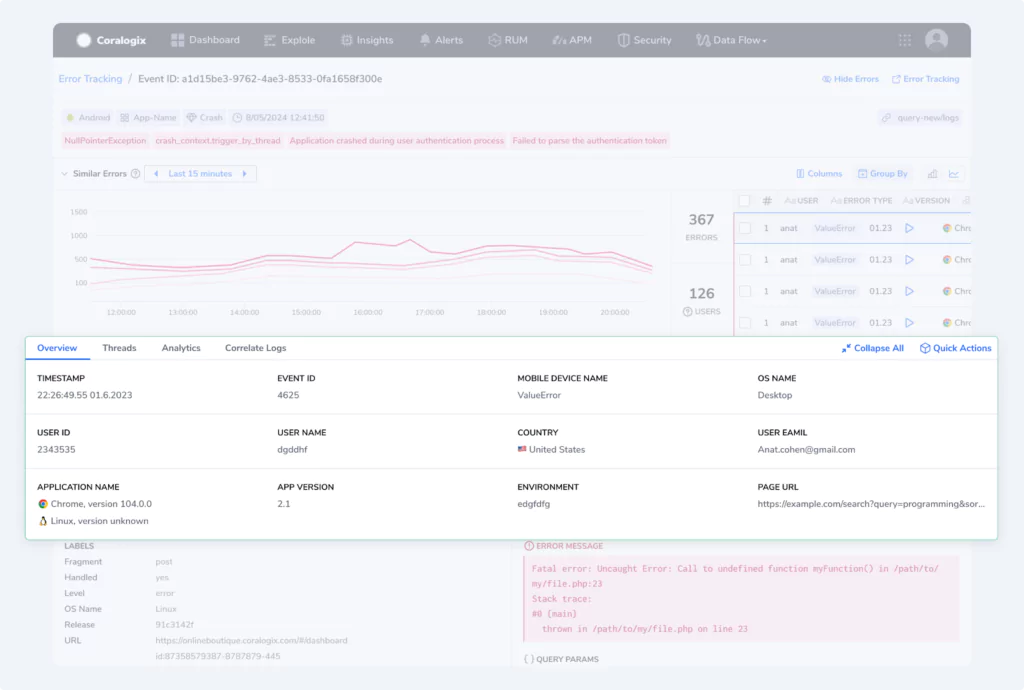Image resolution: width=1024 pixels, height=690 pixels.
Task: Click the USERS help icon
Action: (688, 311)
